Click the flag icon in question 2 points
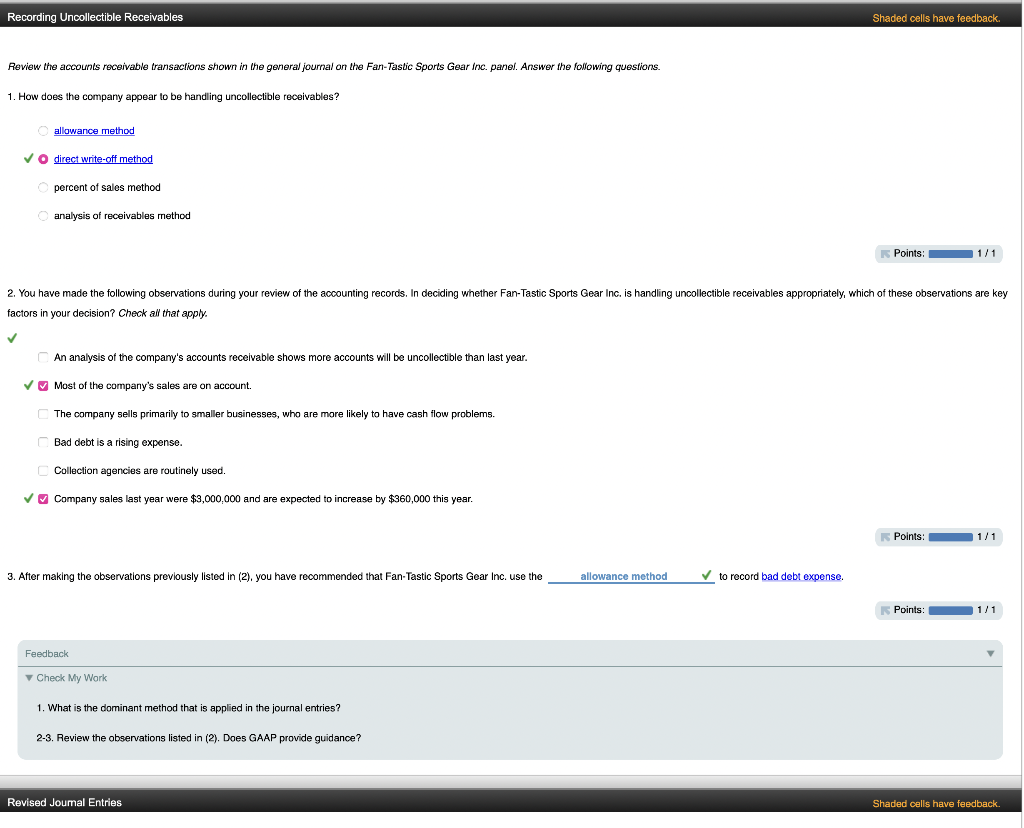 [885, 537]
